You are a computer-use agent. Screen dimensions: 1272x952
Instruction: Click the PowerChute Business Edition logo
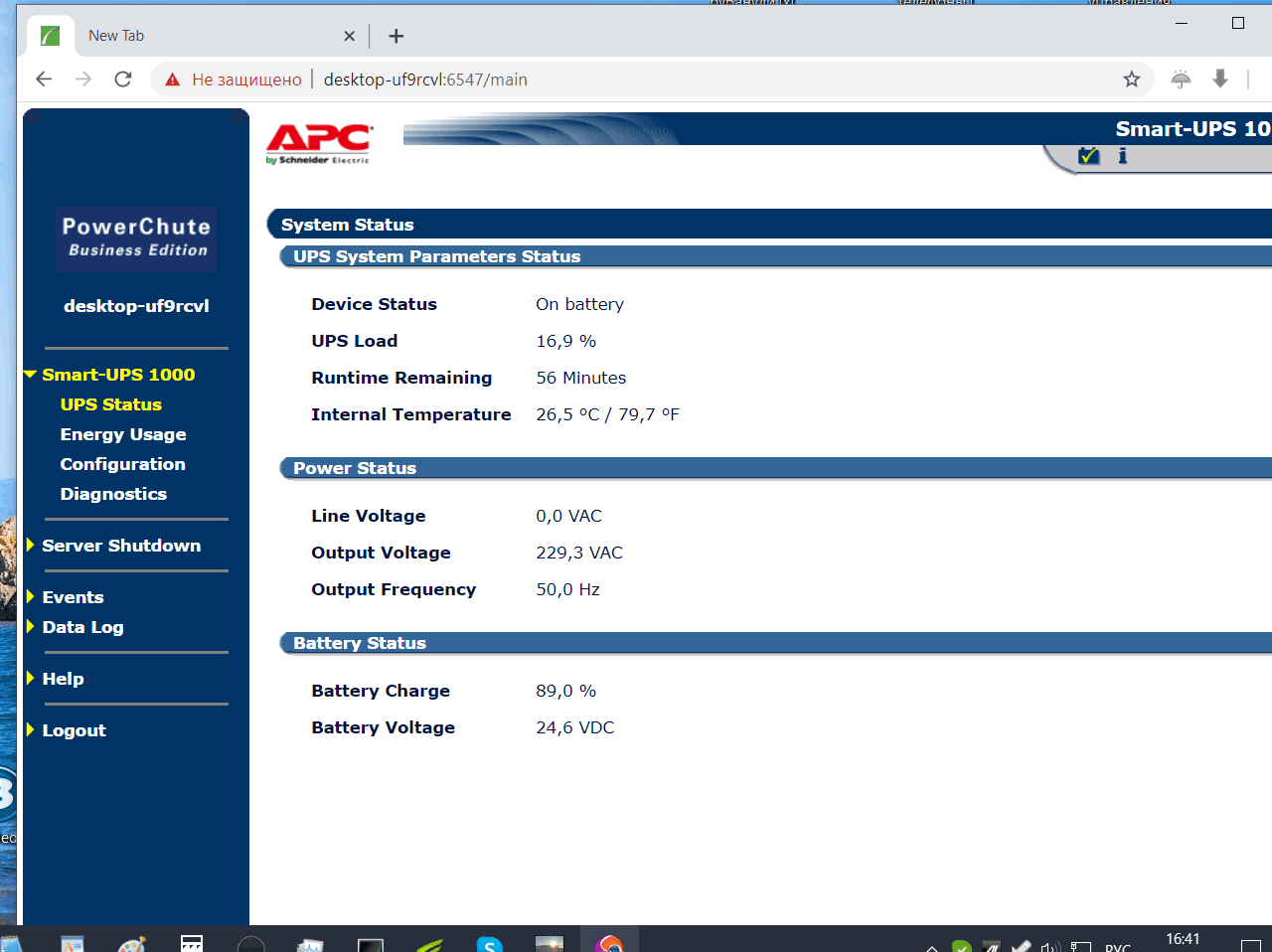[x=136, y=238]
